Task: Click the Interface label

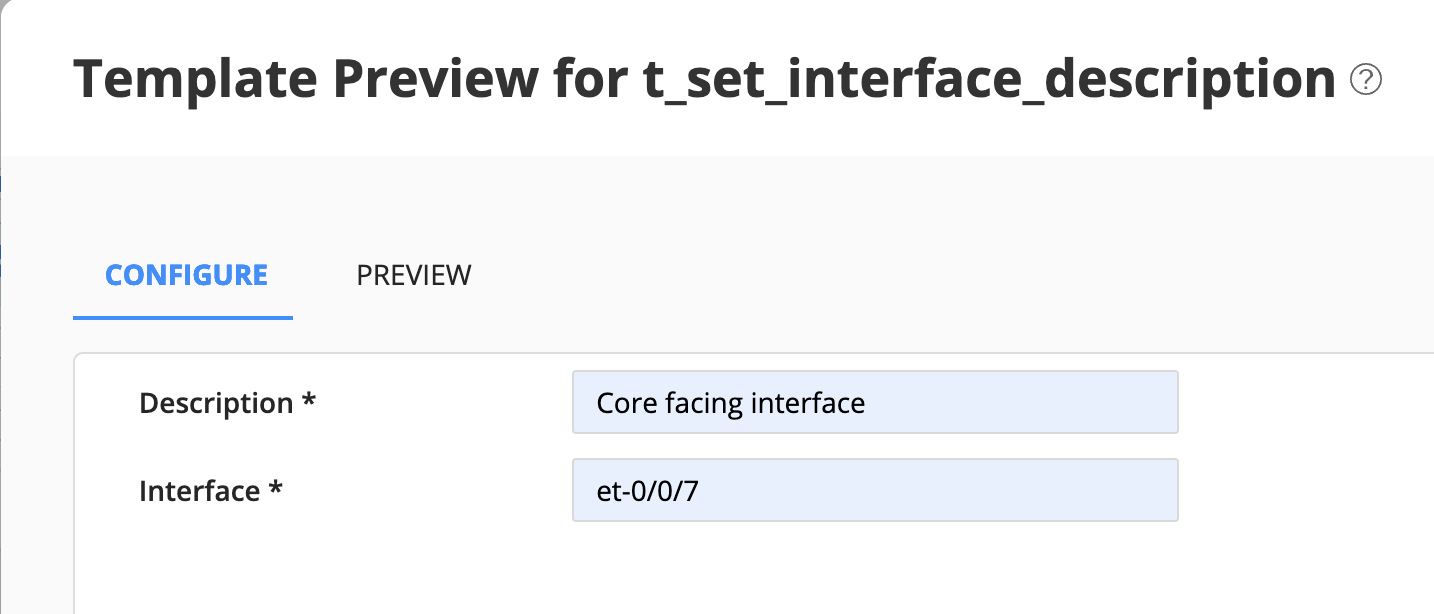Action: 210,490
